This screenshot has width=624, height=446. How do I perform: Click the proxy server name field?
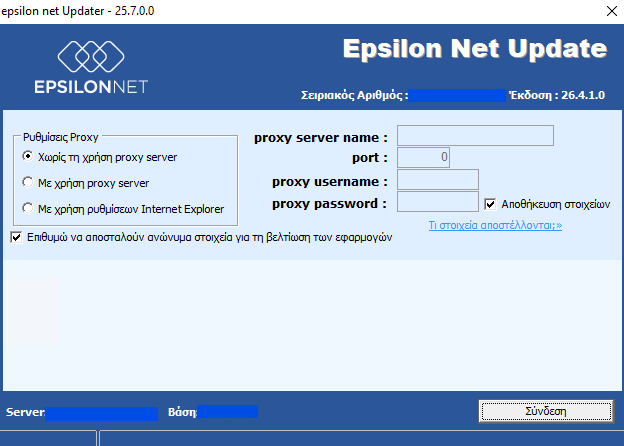coord(475,136)
